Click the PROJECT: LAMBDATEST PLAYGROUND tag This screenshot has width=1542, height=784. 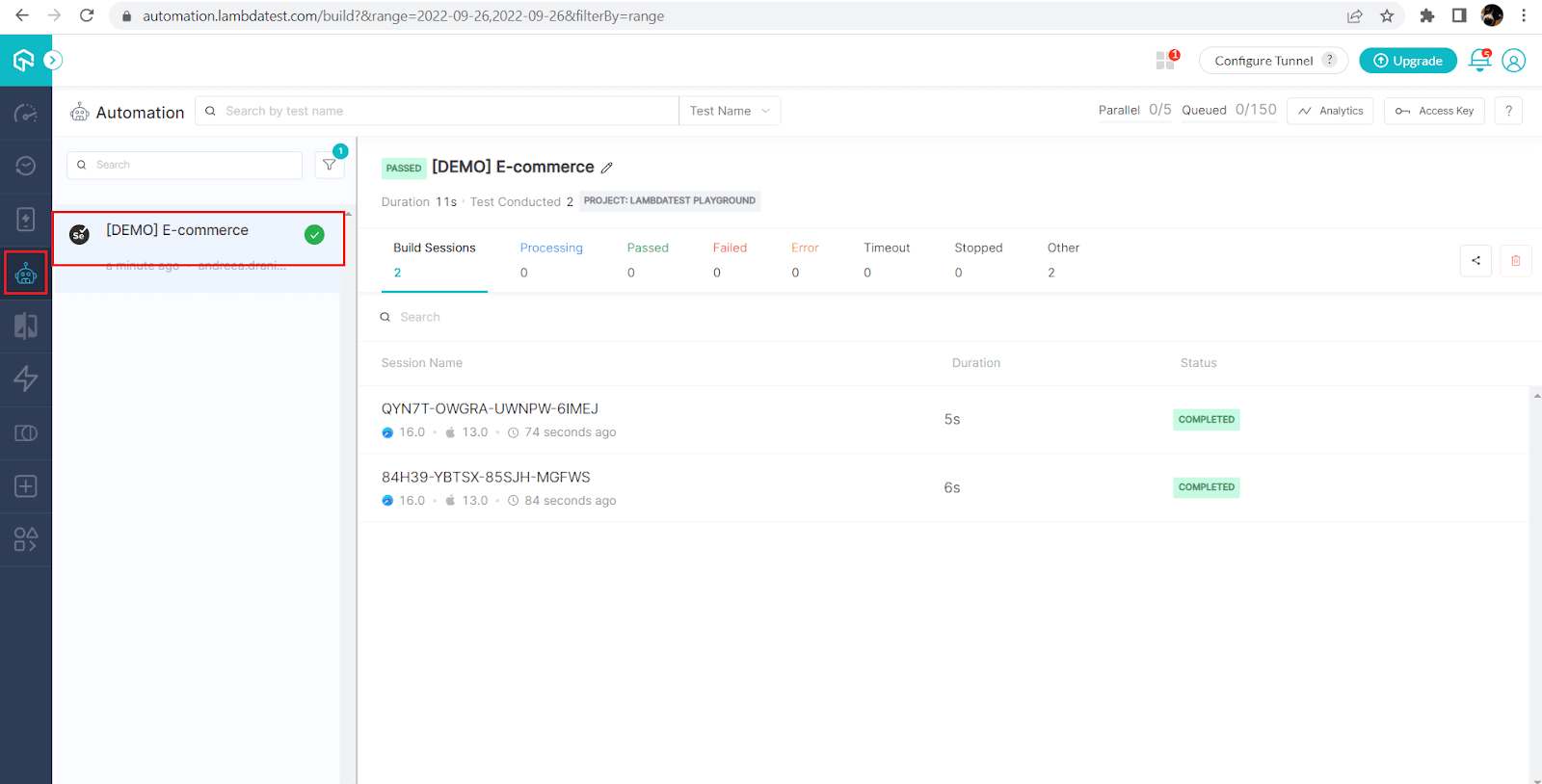click(x=670, y=200)
